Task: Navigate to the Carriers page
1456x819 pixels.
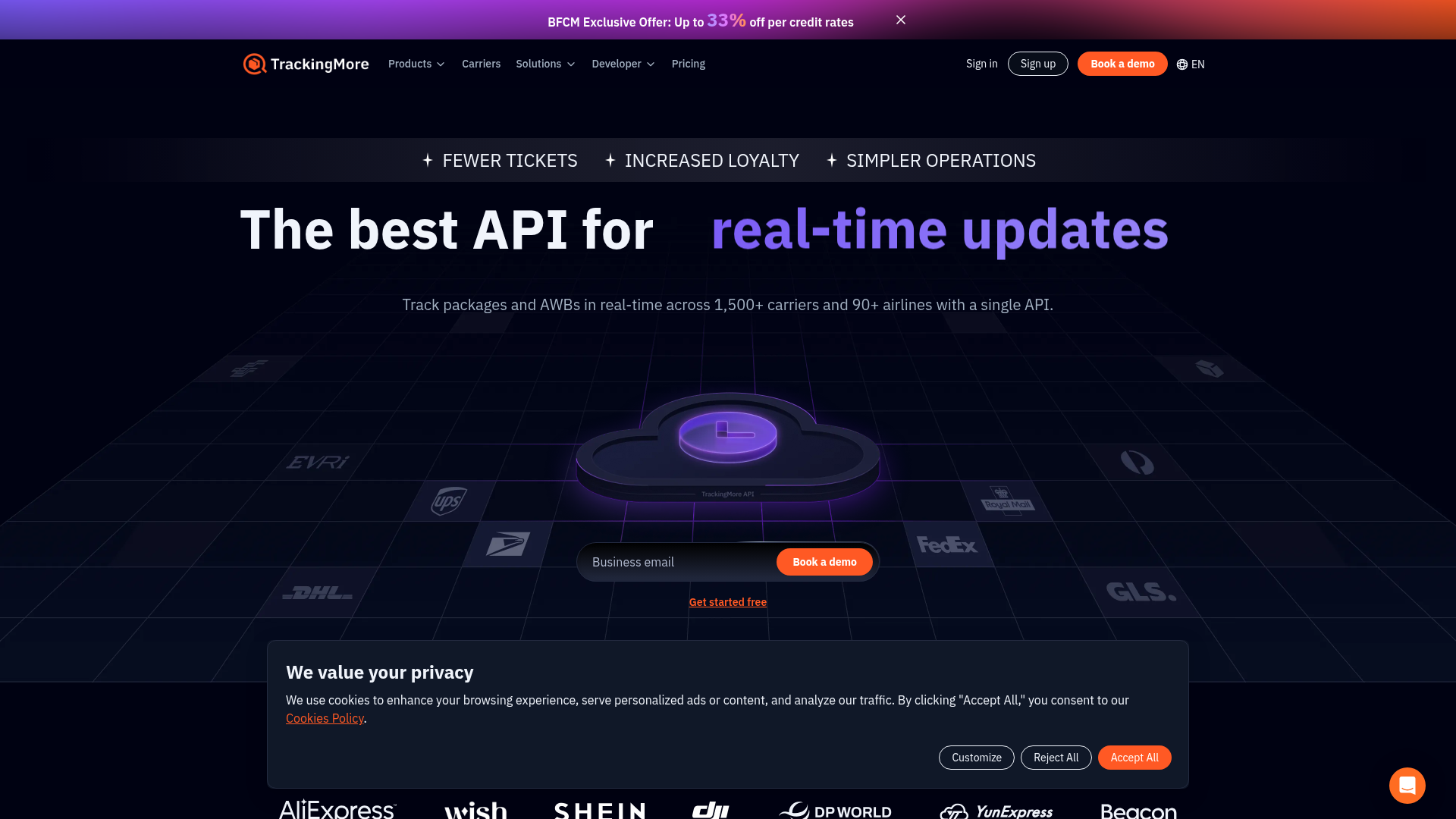Action: pyautogui.click(x=481, y=64)
